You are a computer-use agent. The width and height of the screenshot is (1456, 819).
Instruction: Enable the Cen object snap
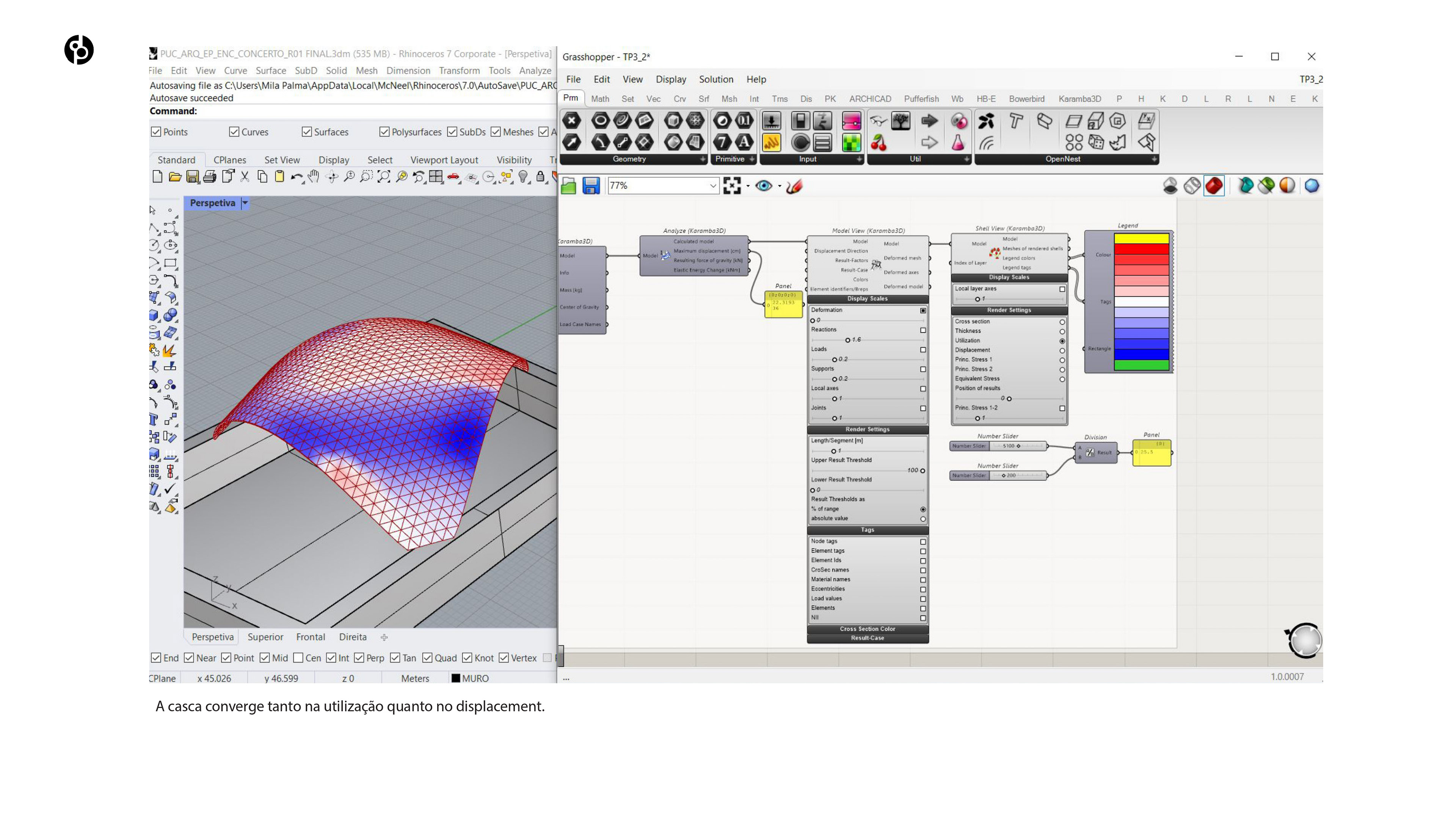[x=298, y=658]
